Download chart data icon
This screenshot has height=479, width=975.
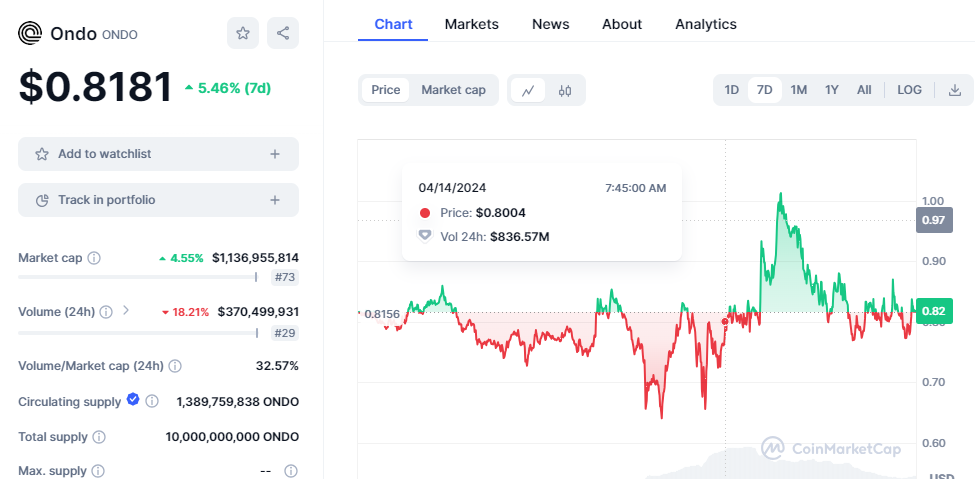tap(954, 90)
